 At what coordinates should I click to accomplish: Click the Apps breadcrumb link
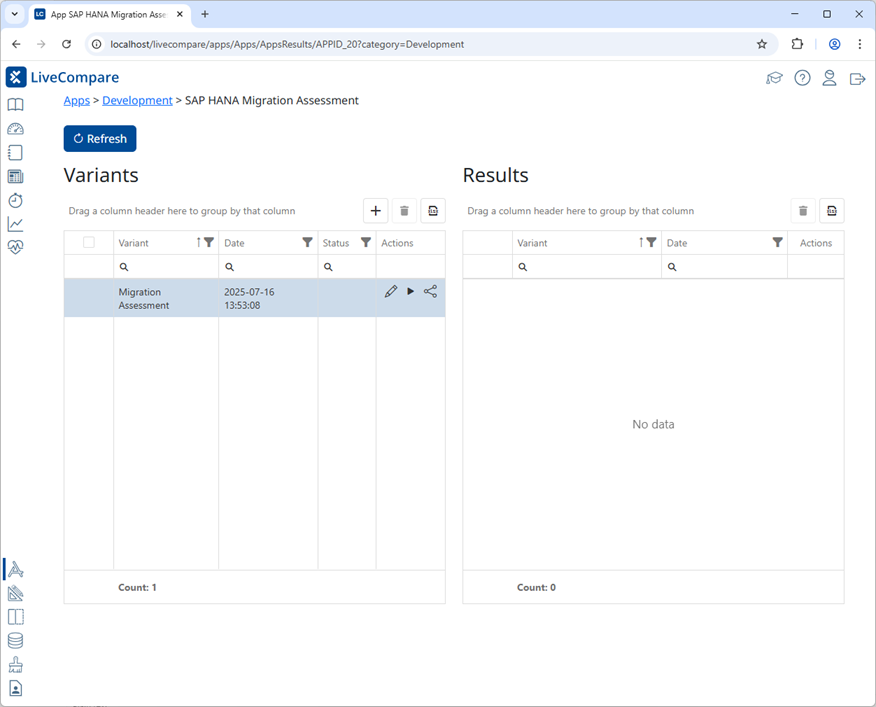click(x=76, y=100)
